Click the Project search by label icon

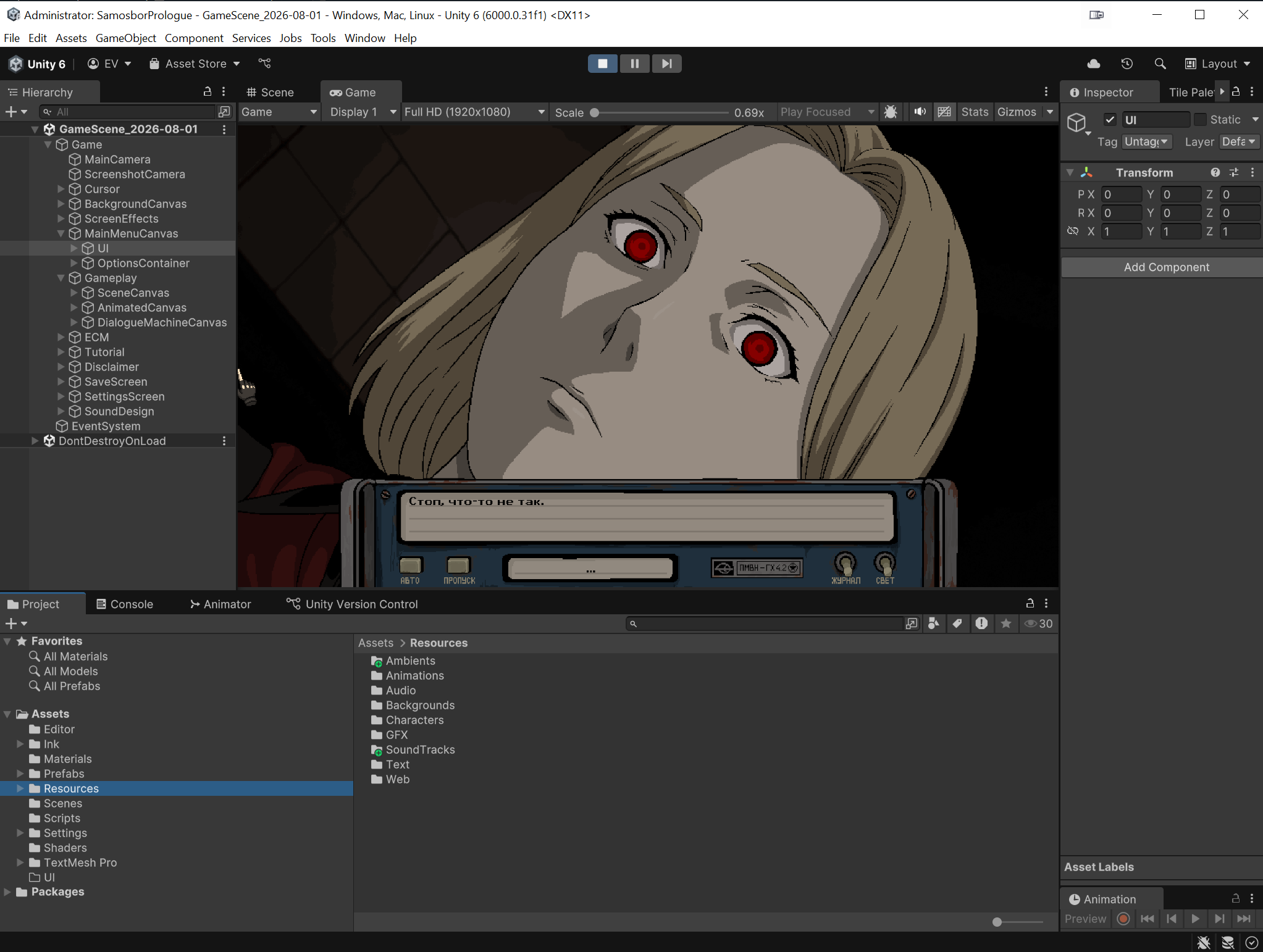[x=957, y=624]
